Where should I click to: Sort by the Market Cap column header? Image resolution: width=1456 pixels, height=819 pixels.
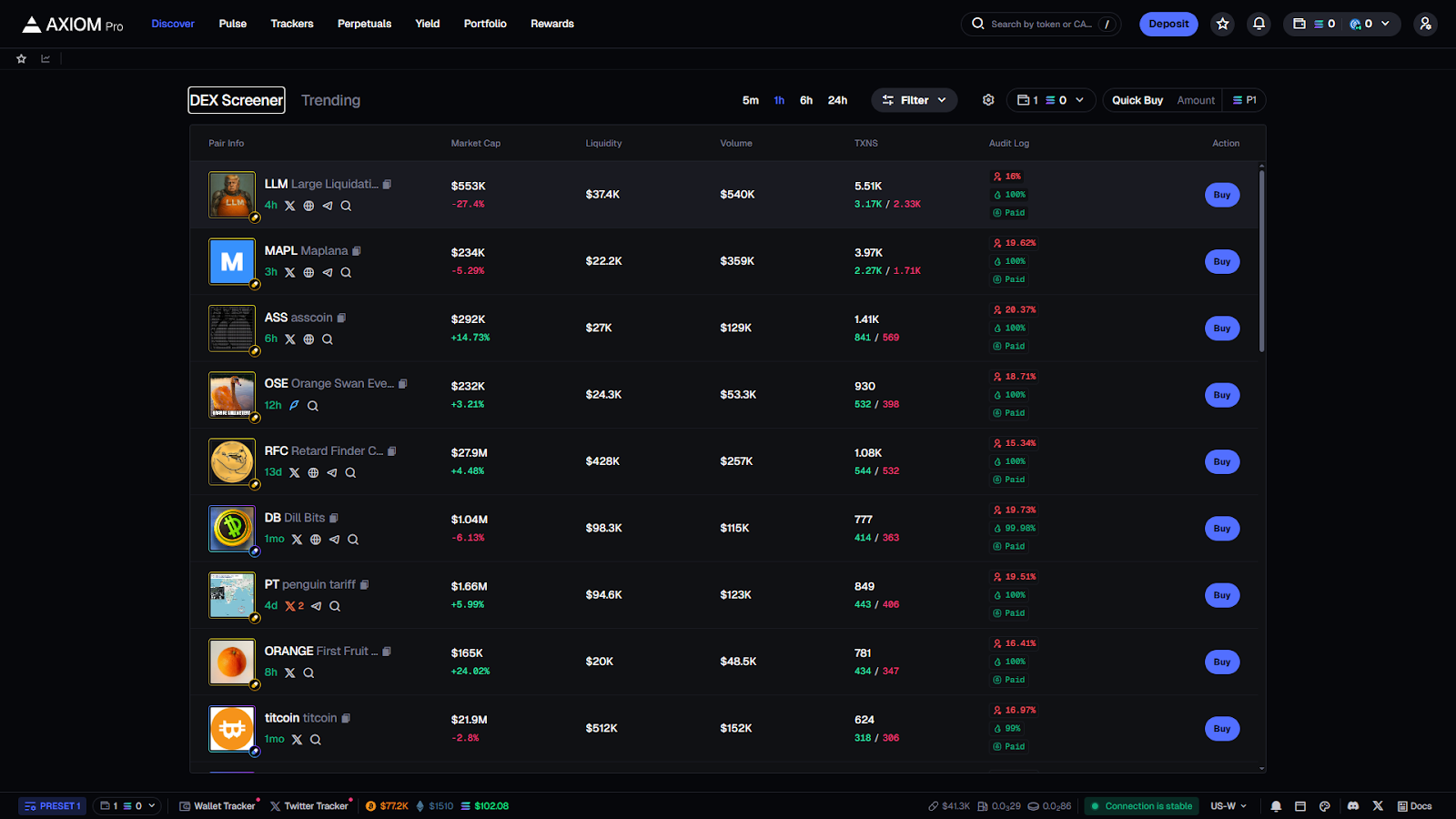point(476,144)
